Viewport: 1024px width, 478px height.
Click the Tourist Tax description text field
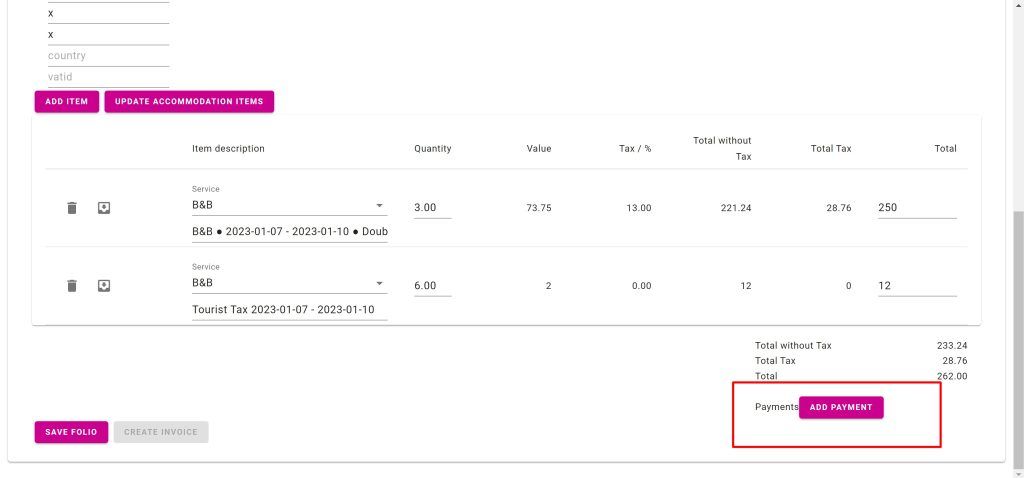pyautogui.click(x=289, y=309)
